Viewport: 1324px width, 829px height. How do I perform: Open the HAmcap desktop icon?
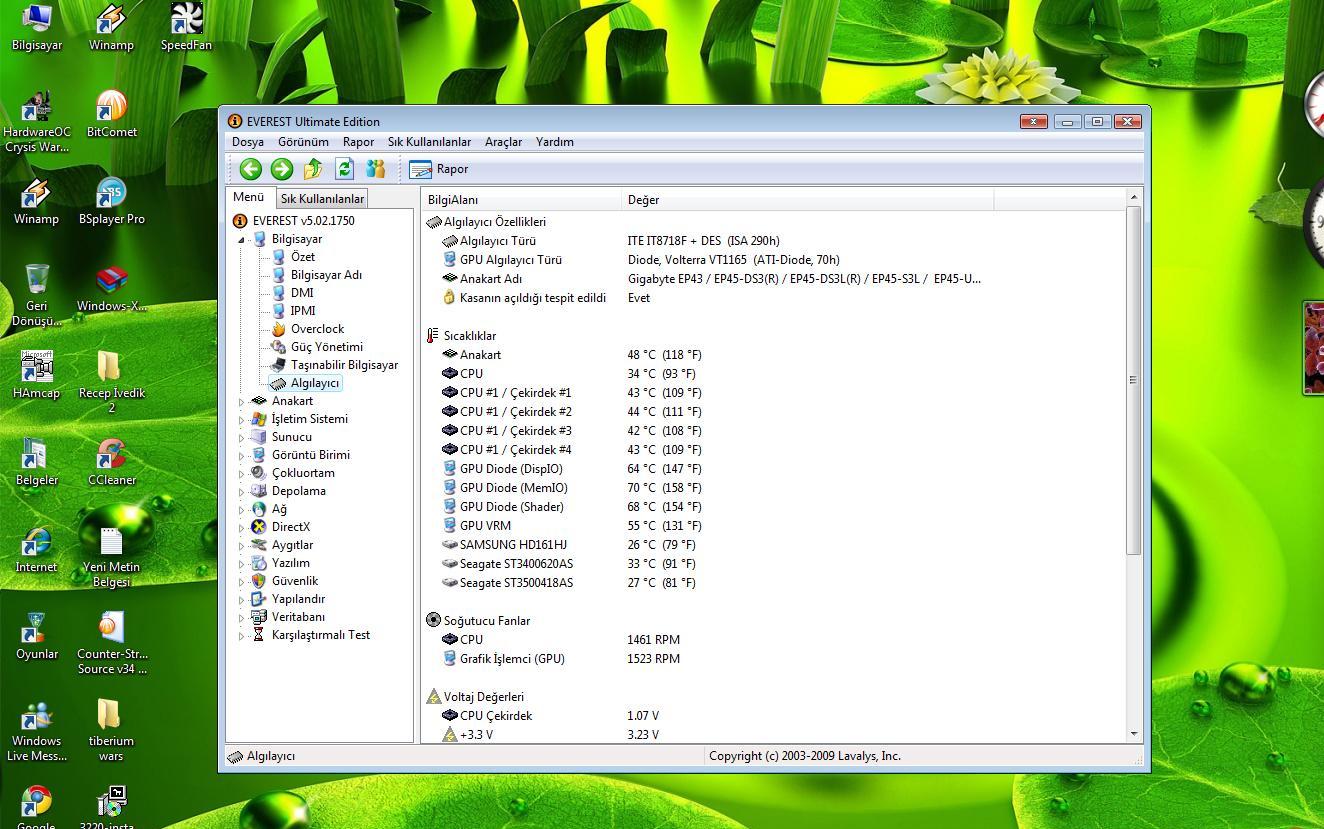point(37,375)
